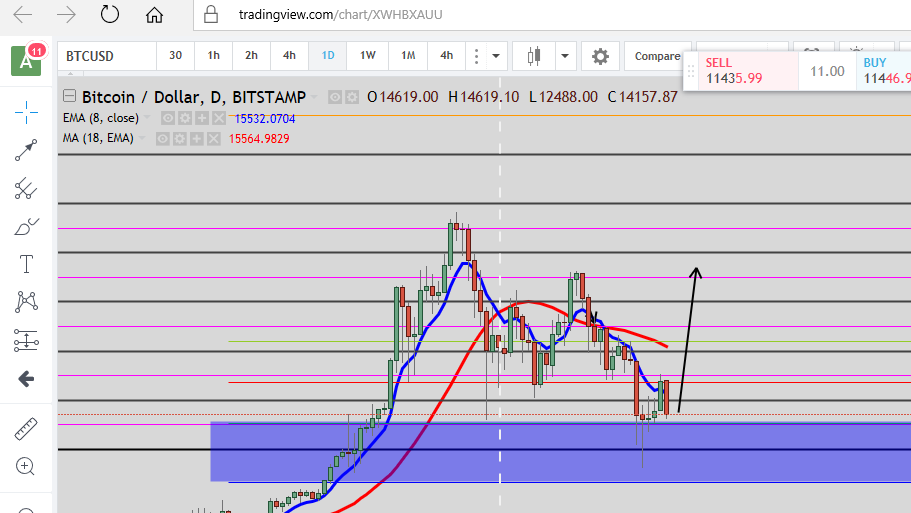The width and height of the screenshot is (911, 513).
Task: Click the browser back arrow
Action: [x=23, y=15]
